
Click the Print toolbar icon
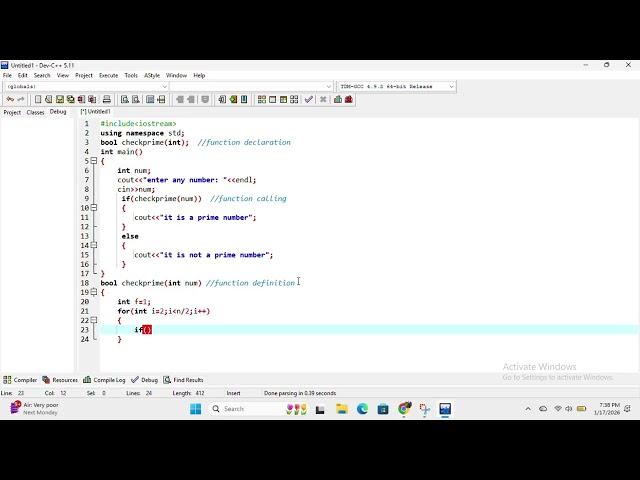107,99
